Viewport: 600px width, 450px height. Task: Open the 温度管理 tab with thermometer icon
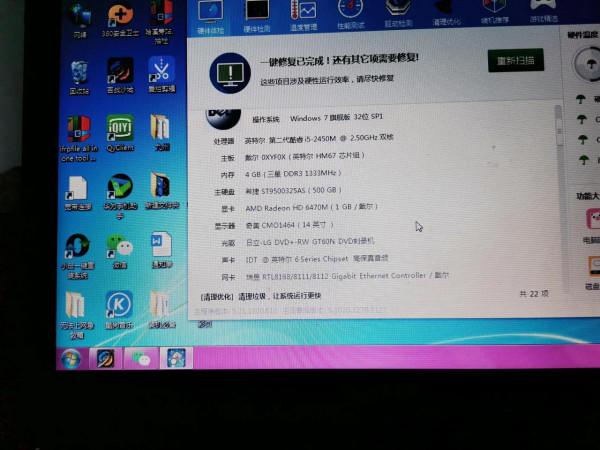[x=303, y=16]
